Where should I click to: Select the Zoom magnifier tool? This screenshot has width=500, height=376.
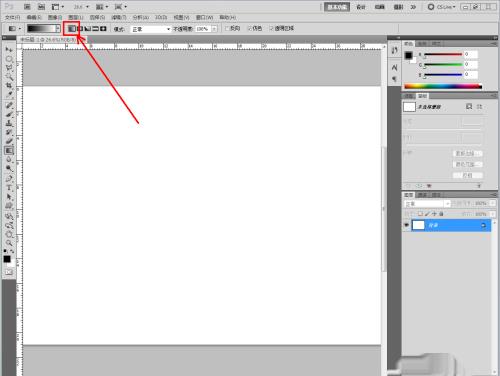pyautogui.click(x=9, y=243)
